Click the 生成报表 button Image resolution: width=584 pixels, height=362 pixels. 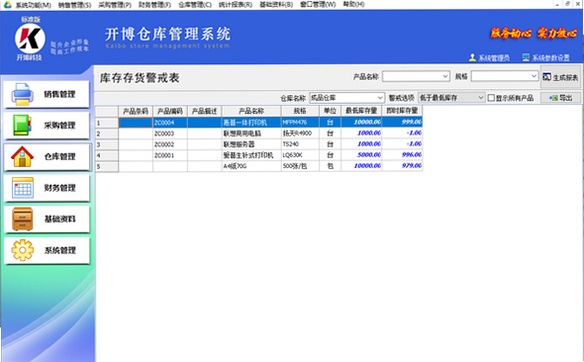pos(561,77)
